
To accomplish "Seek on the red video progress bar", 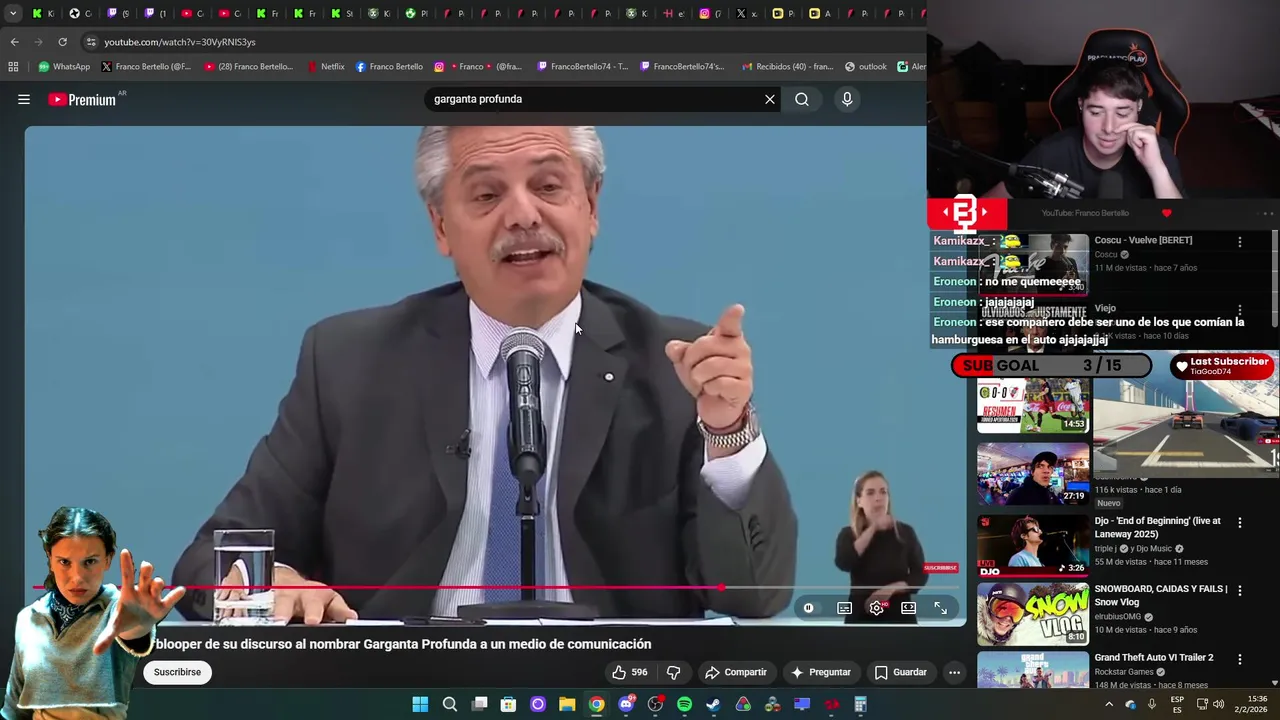I will [496, 588].
